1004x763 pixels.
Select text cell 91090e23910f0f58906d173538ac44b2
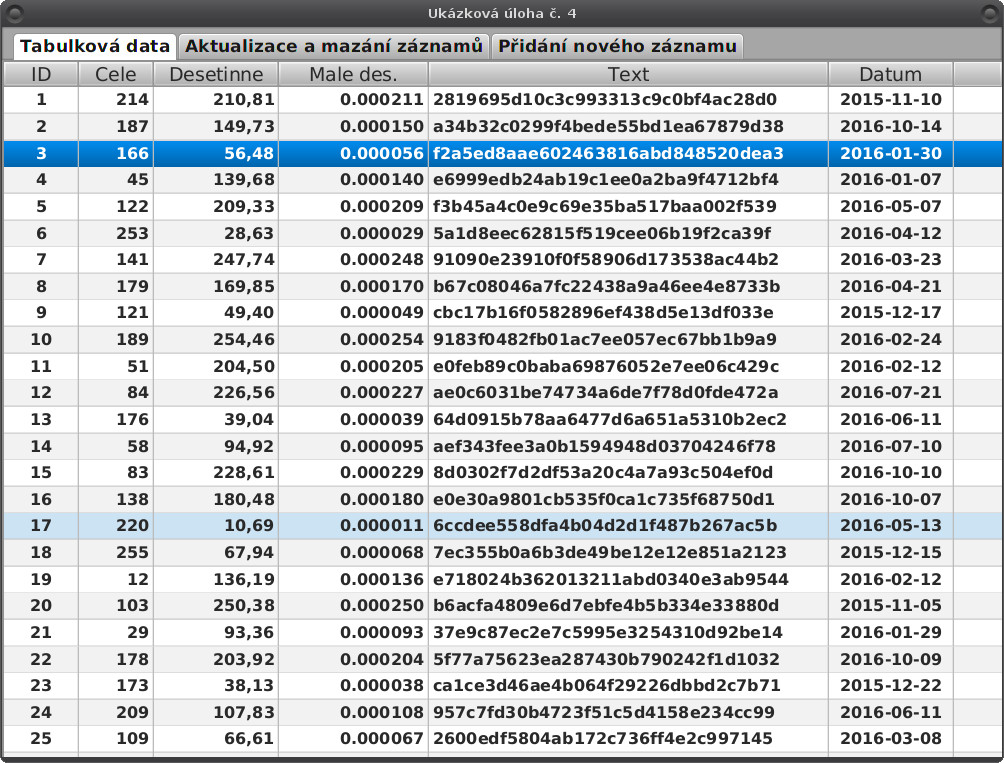[x=628, y=259]
